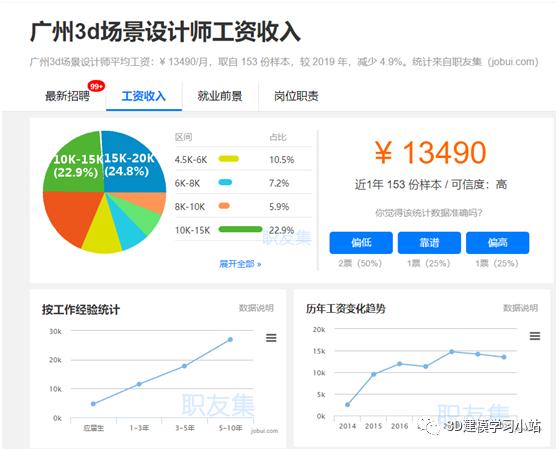Open experience chart hamburger menu
Viewport: 558px width, 451px height.
point(271,337)
